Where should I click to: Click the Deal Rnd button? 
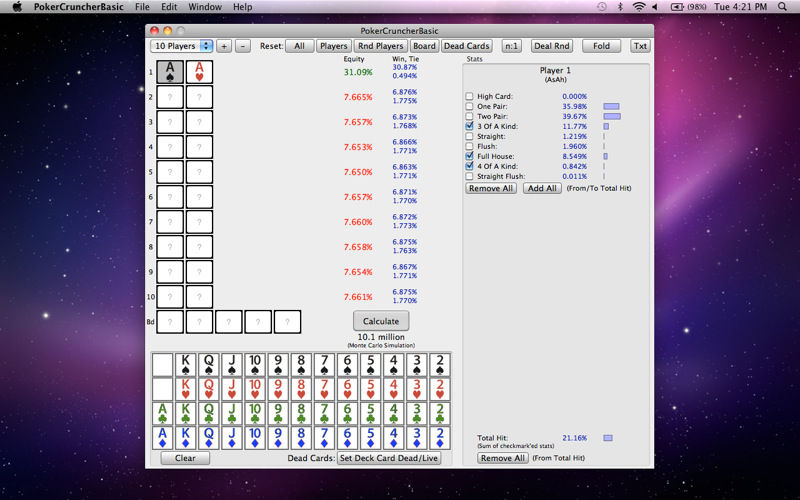(552, 46)
